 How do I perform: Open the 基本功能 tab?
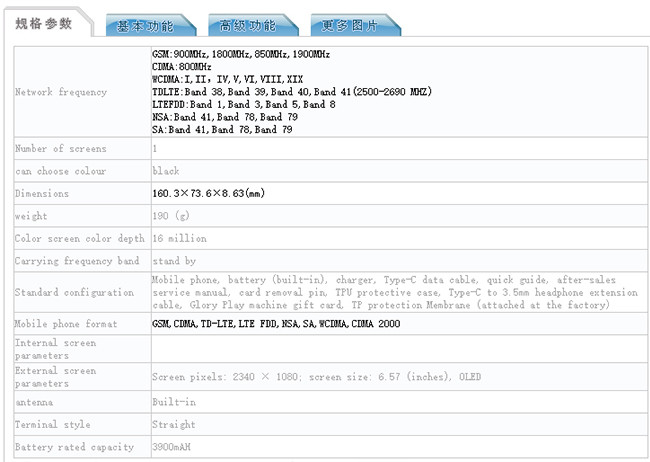click(144, 26)
